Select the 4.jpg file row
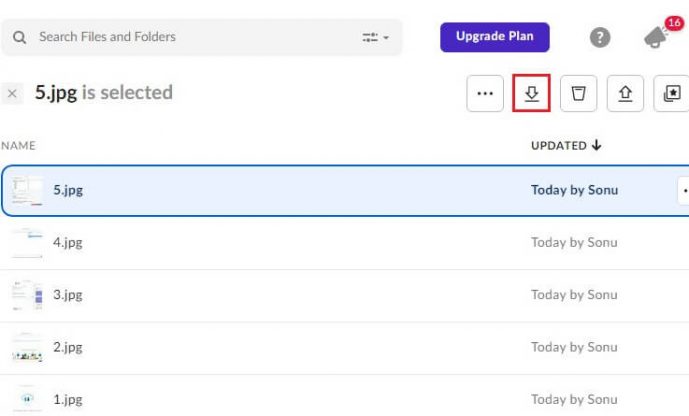689x416 pixels. click(x=300, y=242)
